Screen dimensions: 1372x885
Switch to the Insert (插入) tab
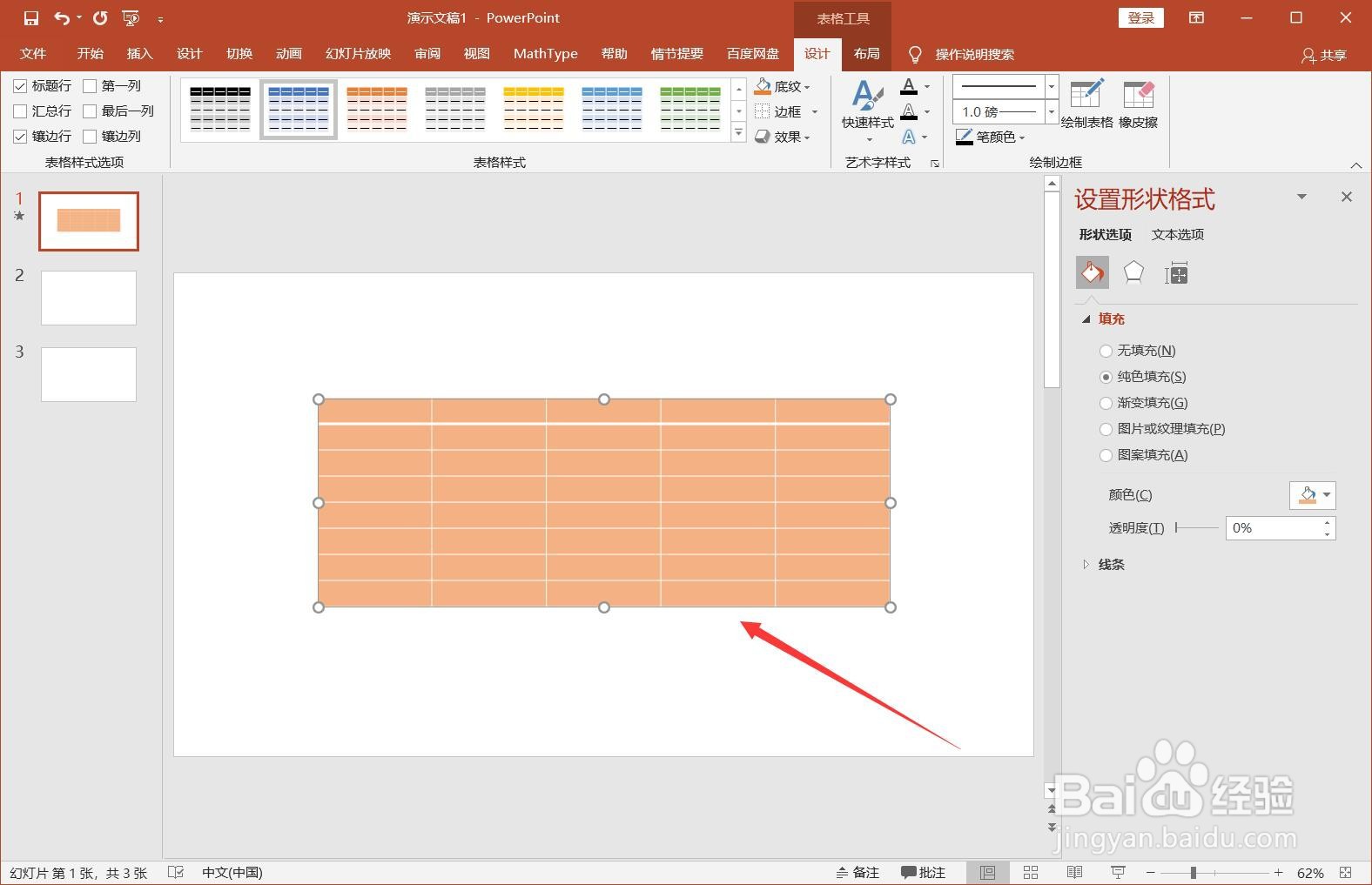tap(139, 54)
